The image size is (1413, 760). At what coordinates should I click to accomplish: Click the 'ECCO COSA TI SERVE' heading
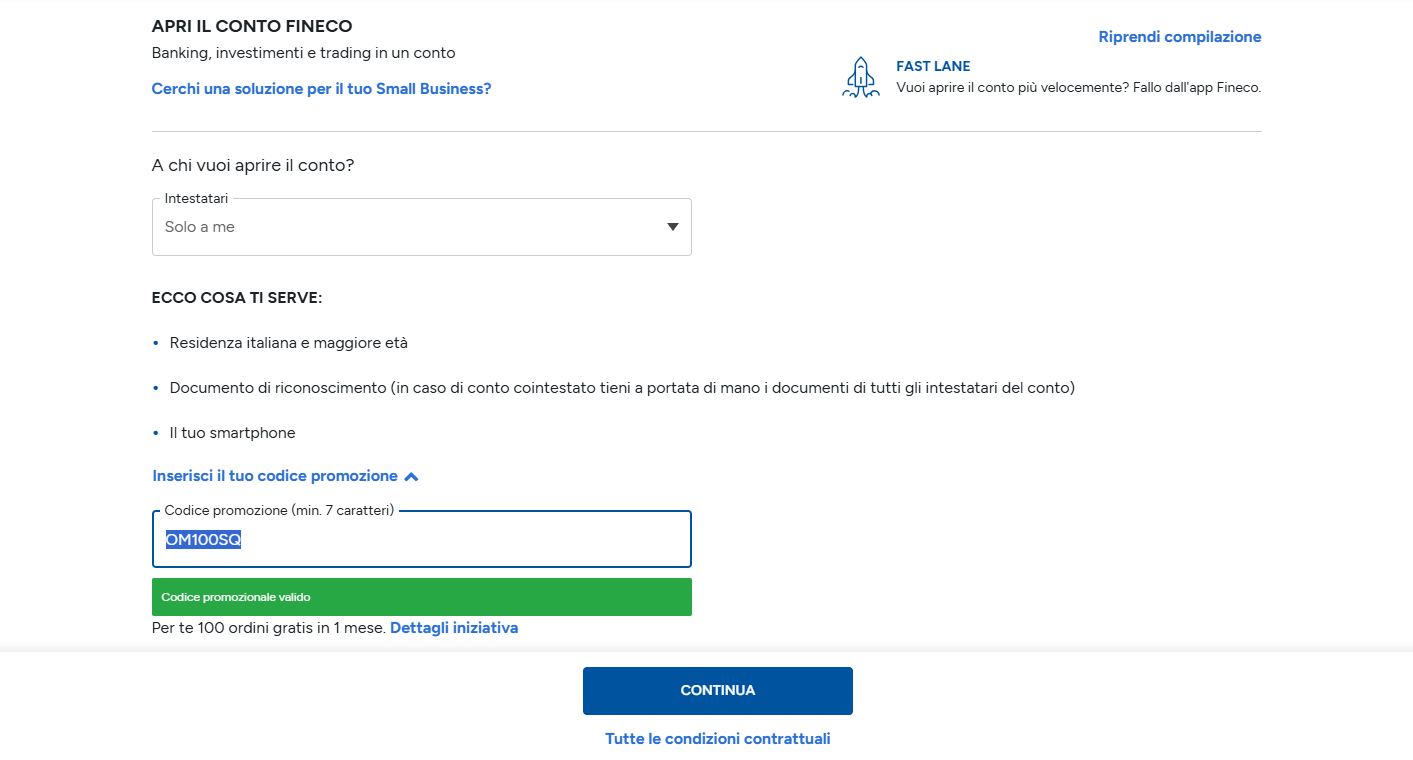pyautogui.click(x=237, y=298)
